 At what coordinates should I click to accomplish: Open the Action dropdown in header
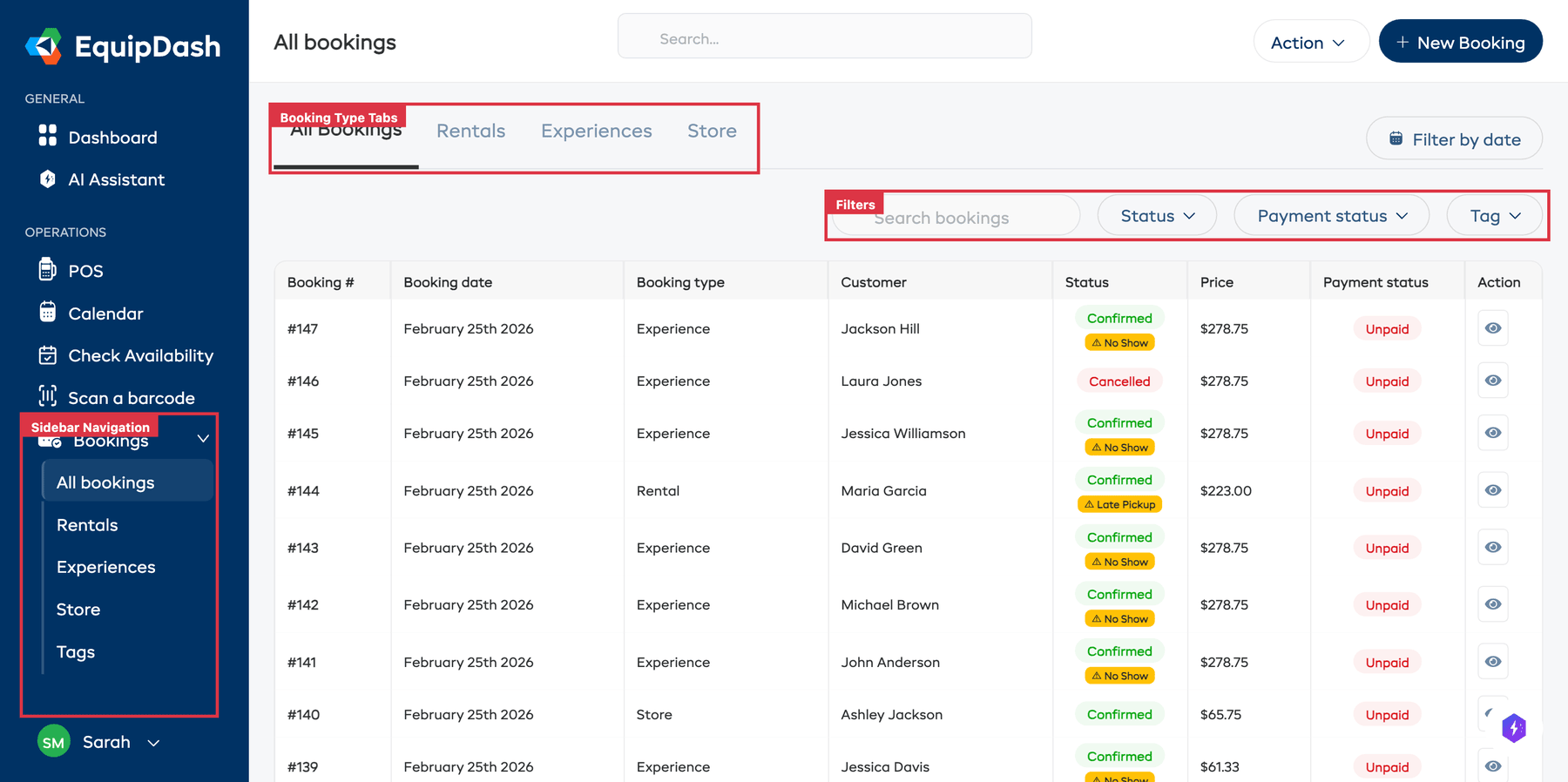[1311, 42]
